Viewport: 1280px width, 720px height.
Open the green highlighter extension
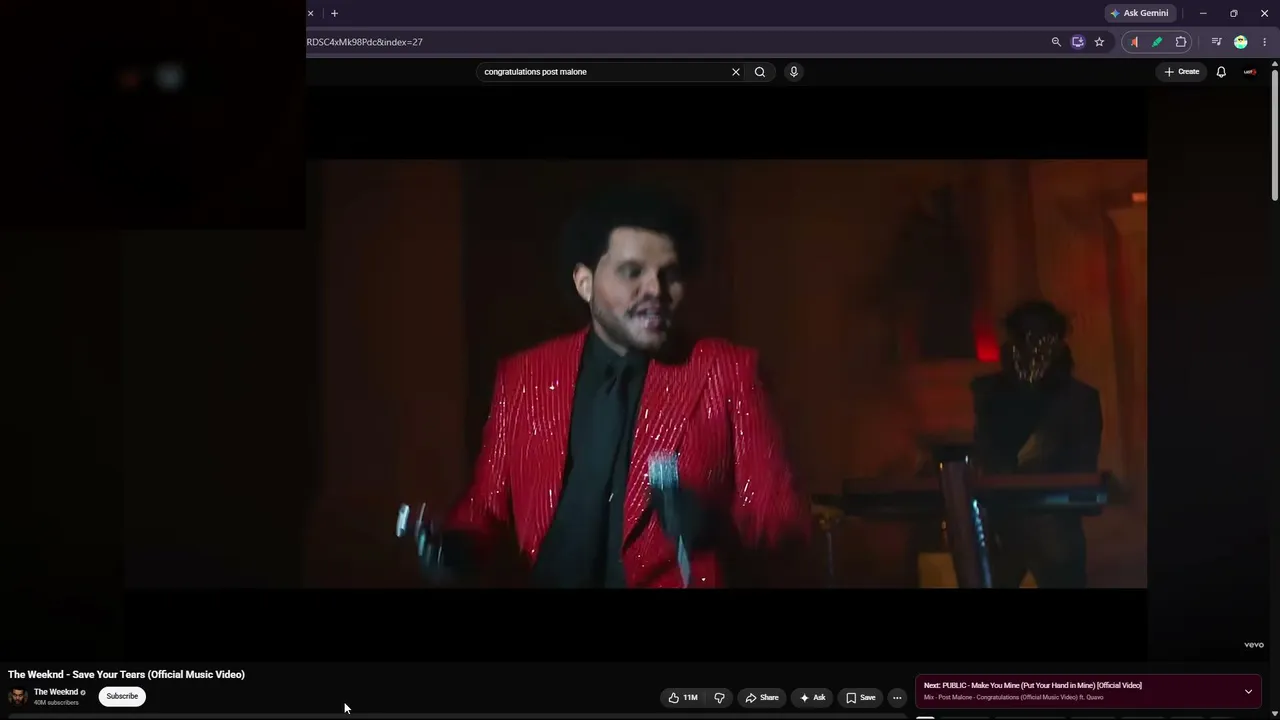pyautogui.click(x=1157, y=42)
